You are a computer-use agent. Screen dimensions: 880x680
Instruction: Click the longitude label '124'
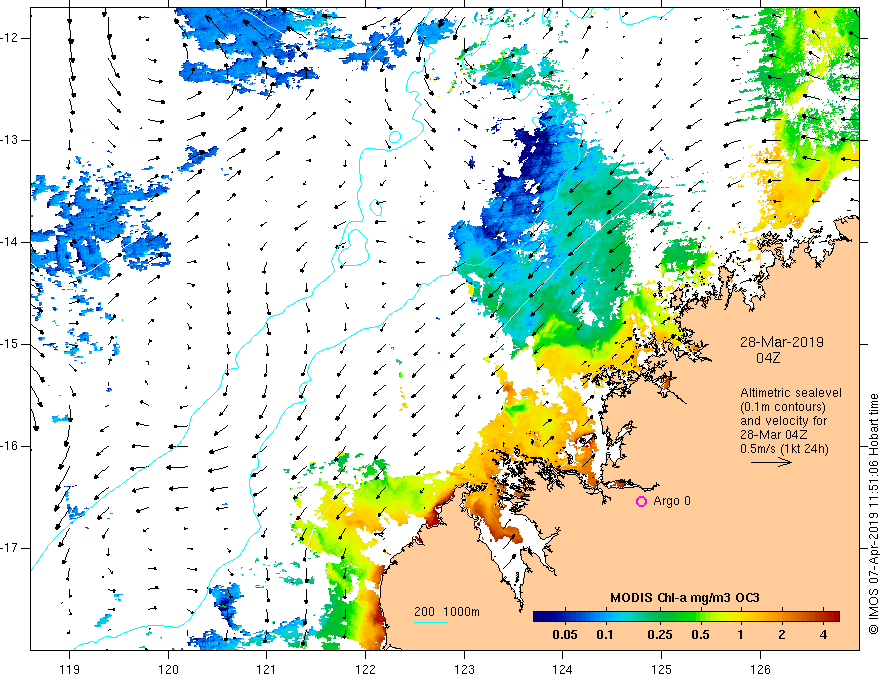tap(563, 670)
